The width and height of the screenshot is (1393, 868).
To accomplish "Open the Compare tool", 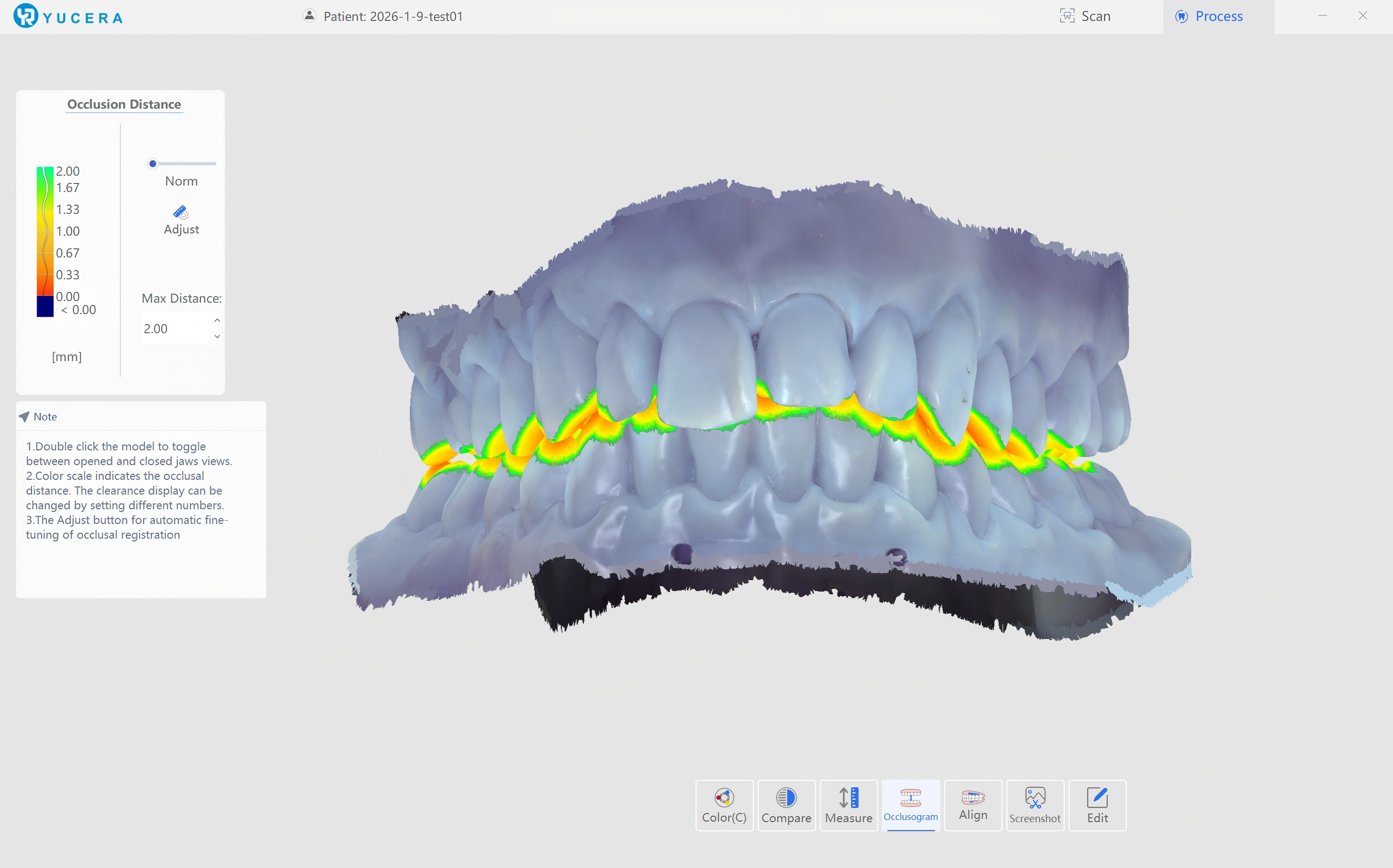I will [x=786, y=805].
